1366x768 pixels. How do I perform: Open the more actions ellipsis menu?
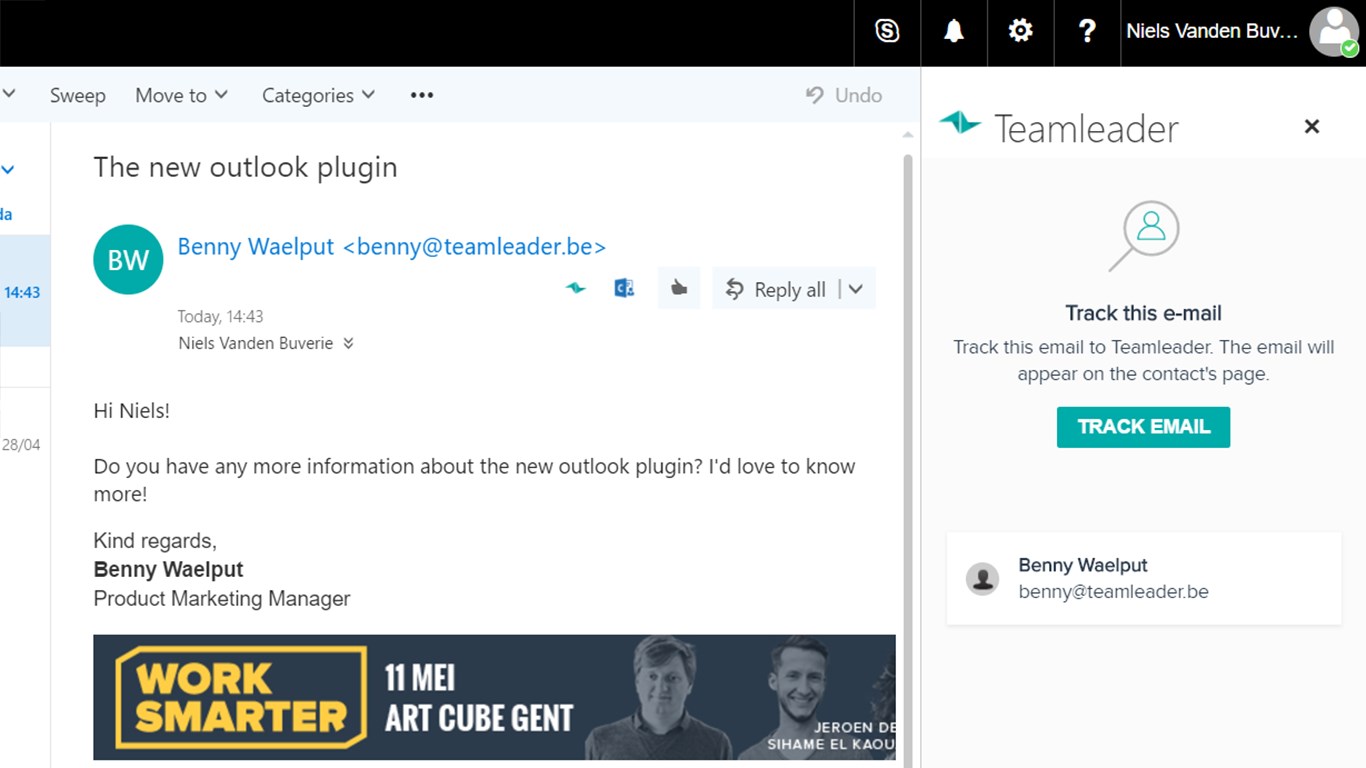[x=422, y=95]
